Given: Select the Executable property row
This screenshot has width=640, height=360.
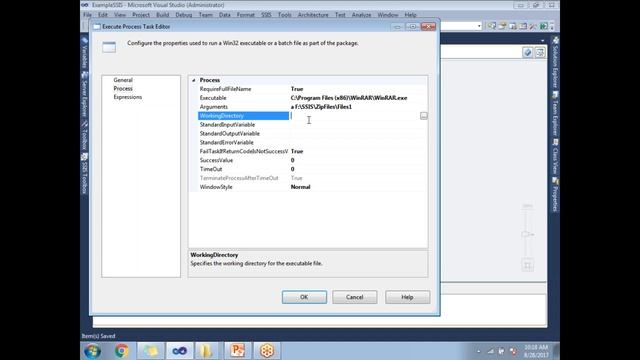Looking at the screenshot, I should point(313,98).
